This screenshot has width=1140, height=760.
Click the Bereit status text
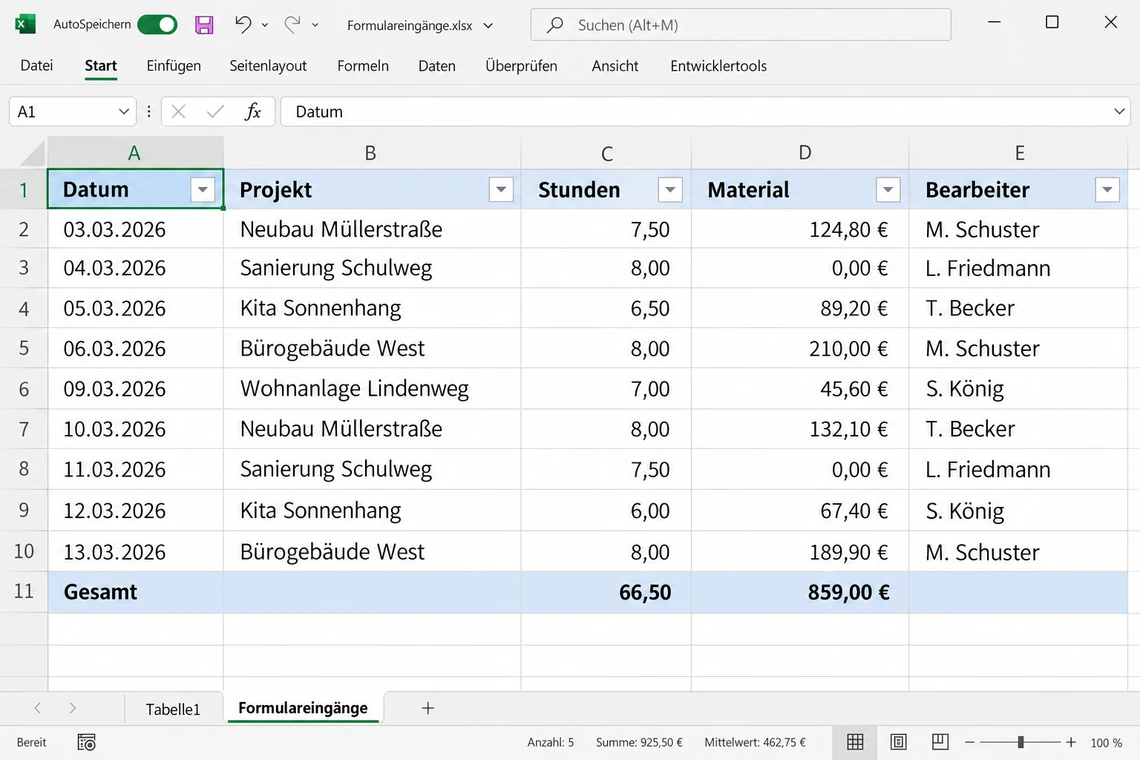(x=31, y=743)
